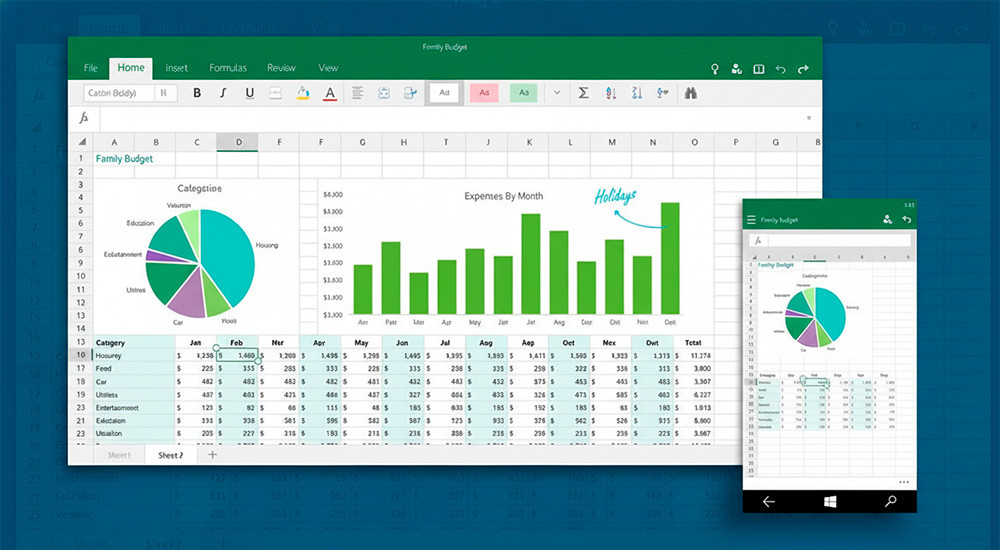The width and height of the screenshot is (1000, 550).
Task: Undo the last action in title bar
Action: point(780,69)
